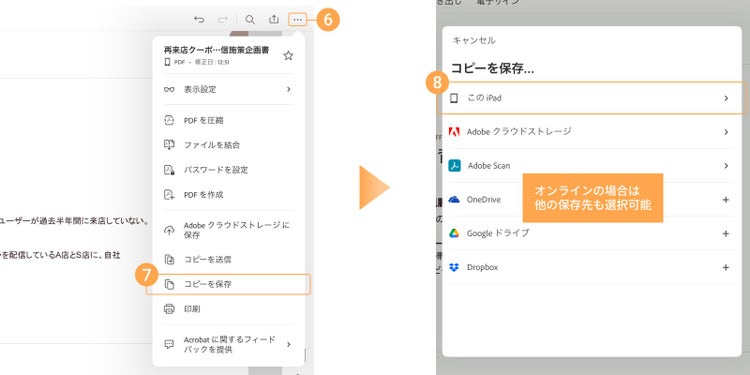Select Adobe クラウドストレージ save location
This screenshot has height=375, width=750.
tap(592, 132)
